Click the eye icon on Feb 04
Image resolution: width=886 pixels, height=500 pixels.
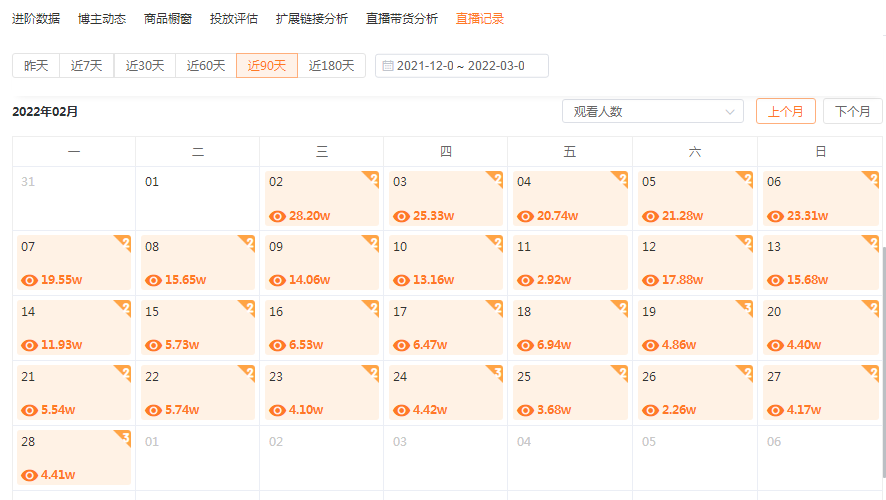pos(525,216)
